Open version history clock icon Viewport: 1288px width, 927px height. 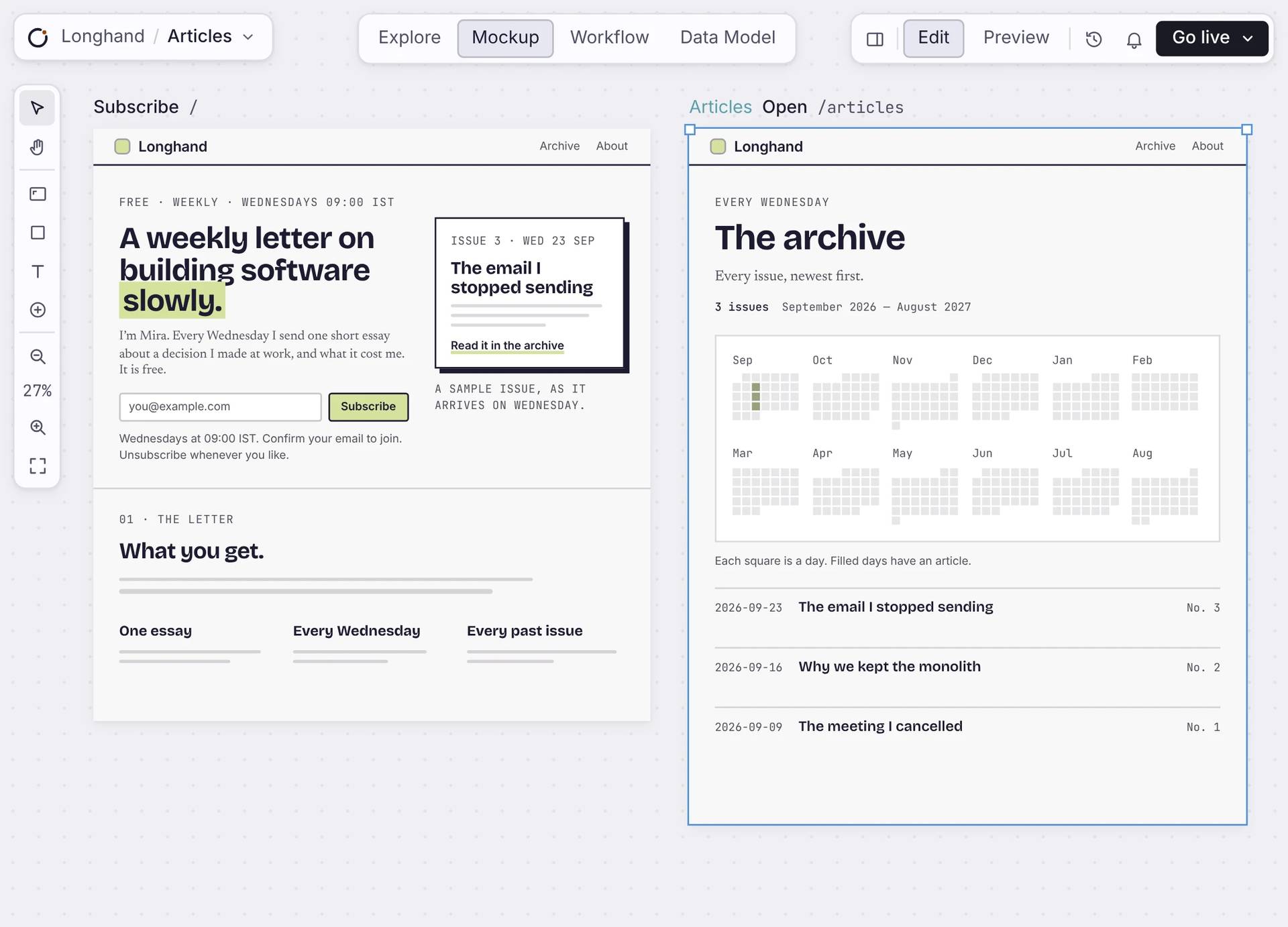[1093, 39]
